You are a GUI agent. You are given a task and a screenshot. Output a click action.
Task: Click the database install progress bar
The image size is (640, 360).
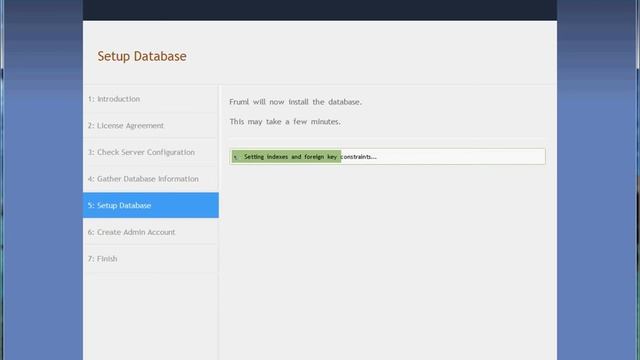387,157
